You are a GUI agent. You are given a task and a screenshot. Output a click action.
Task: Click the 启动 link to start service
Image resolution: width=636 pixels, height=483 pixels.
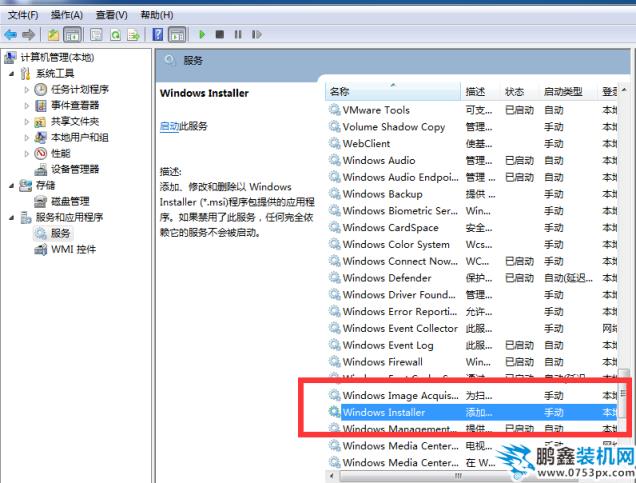(169, 126)
